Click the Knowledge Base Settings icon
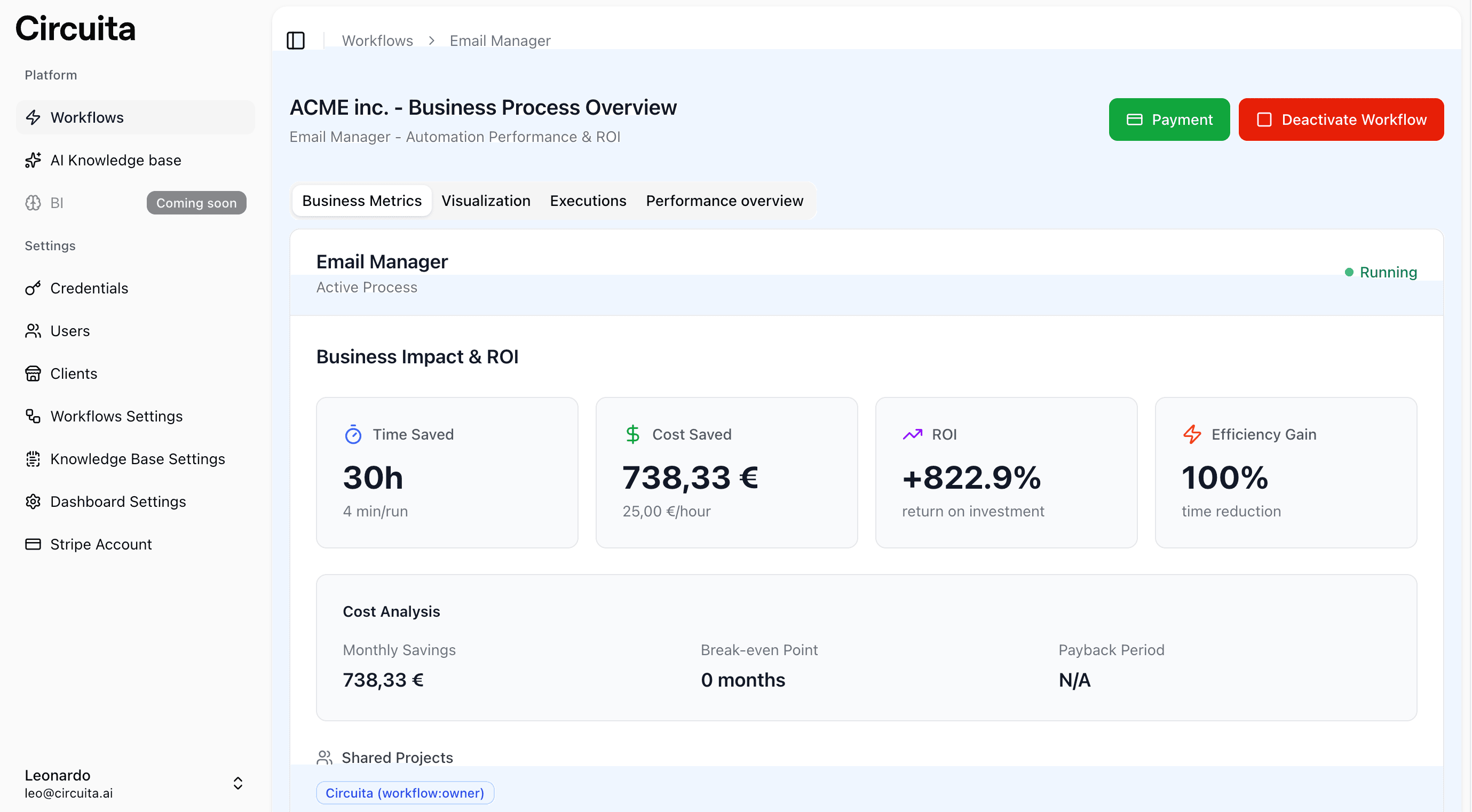The image size is (1472, 812). [33, 459]
